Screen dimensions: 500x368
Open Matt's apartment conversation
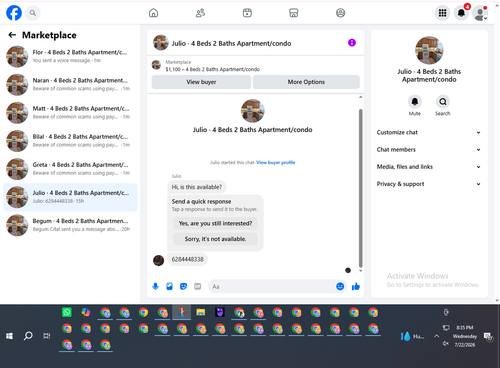(70, 112)
